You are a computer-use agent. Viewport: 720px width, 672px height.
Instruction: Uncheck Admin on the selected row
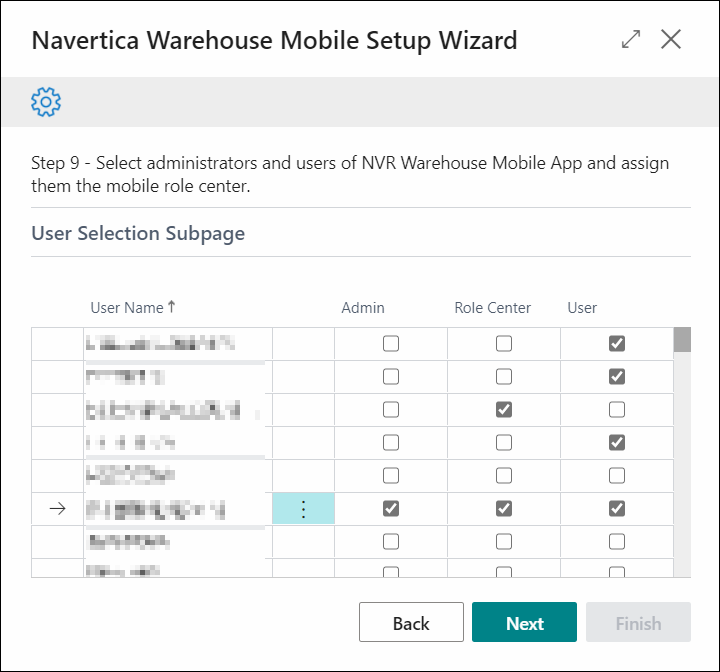coord(391,508)
